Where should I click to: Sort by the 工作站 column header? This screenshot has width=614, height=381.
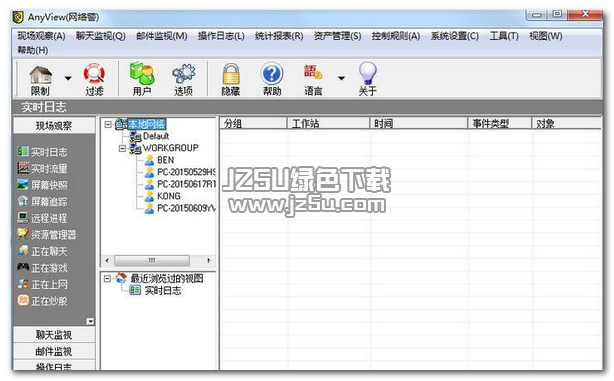329,124
